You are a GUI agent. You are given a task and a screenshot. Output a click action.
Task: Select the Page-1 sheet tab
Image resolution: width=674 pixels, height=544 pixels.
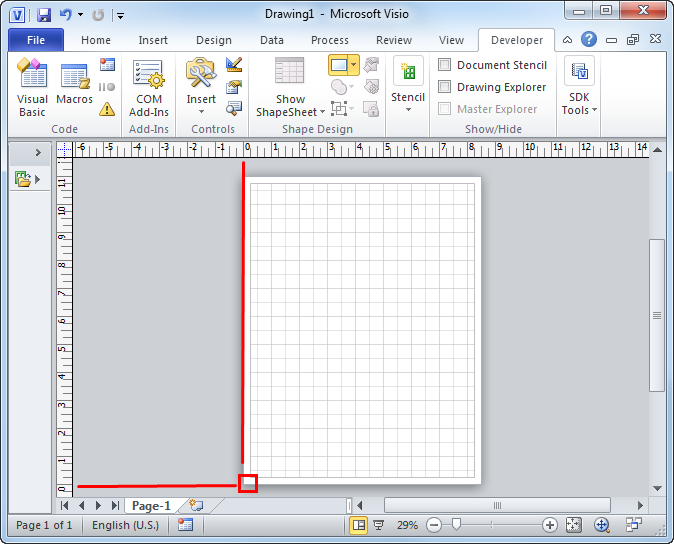151,506
